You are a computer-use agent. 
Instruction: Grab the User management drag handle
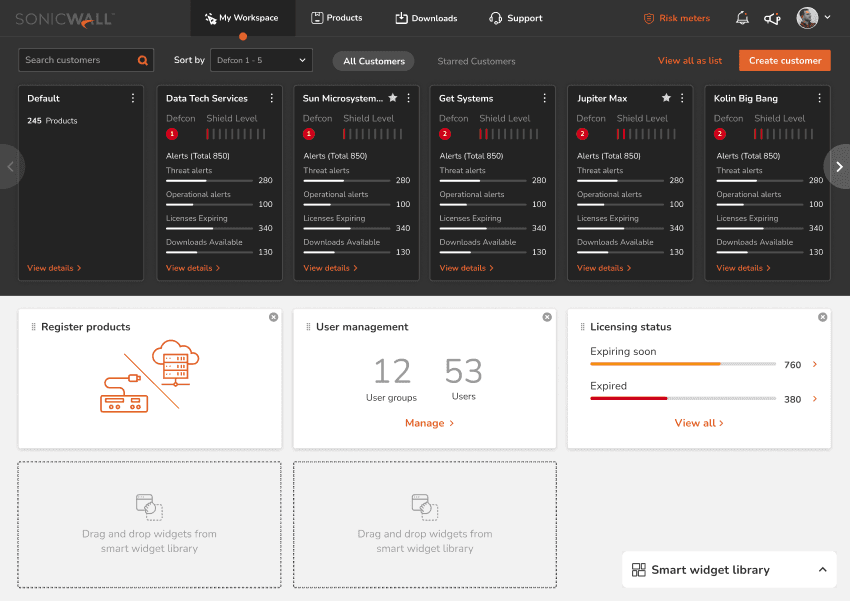pyautogui.click(x=308, y=327)
